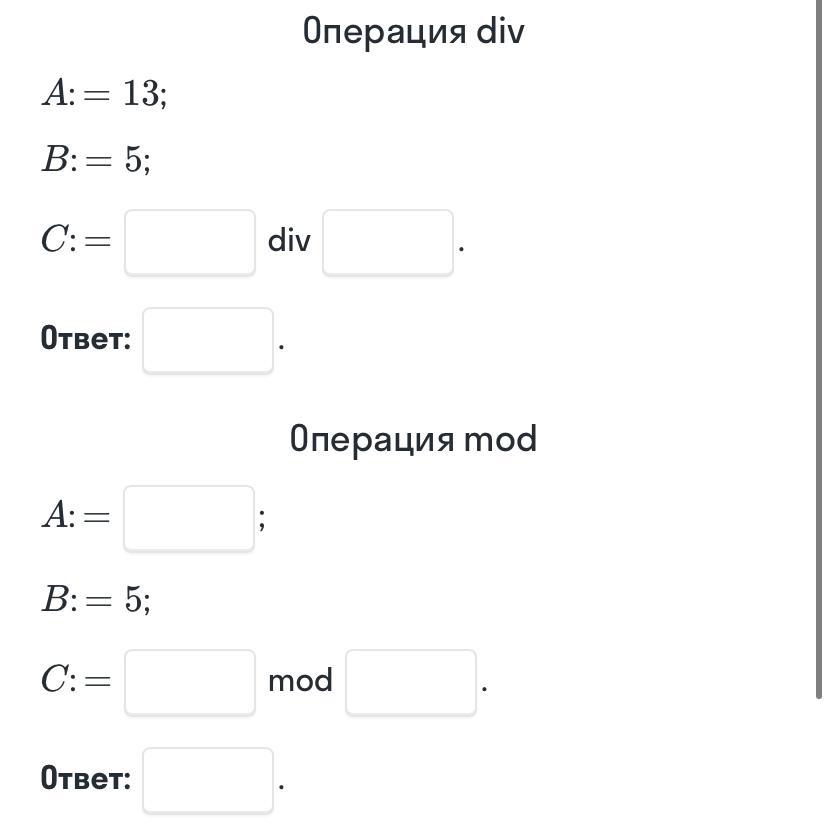Click the heading Операция mod
828x828 pixels.
413,439
